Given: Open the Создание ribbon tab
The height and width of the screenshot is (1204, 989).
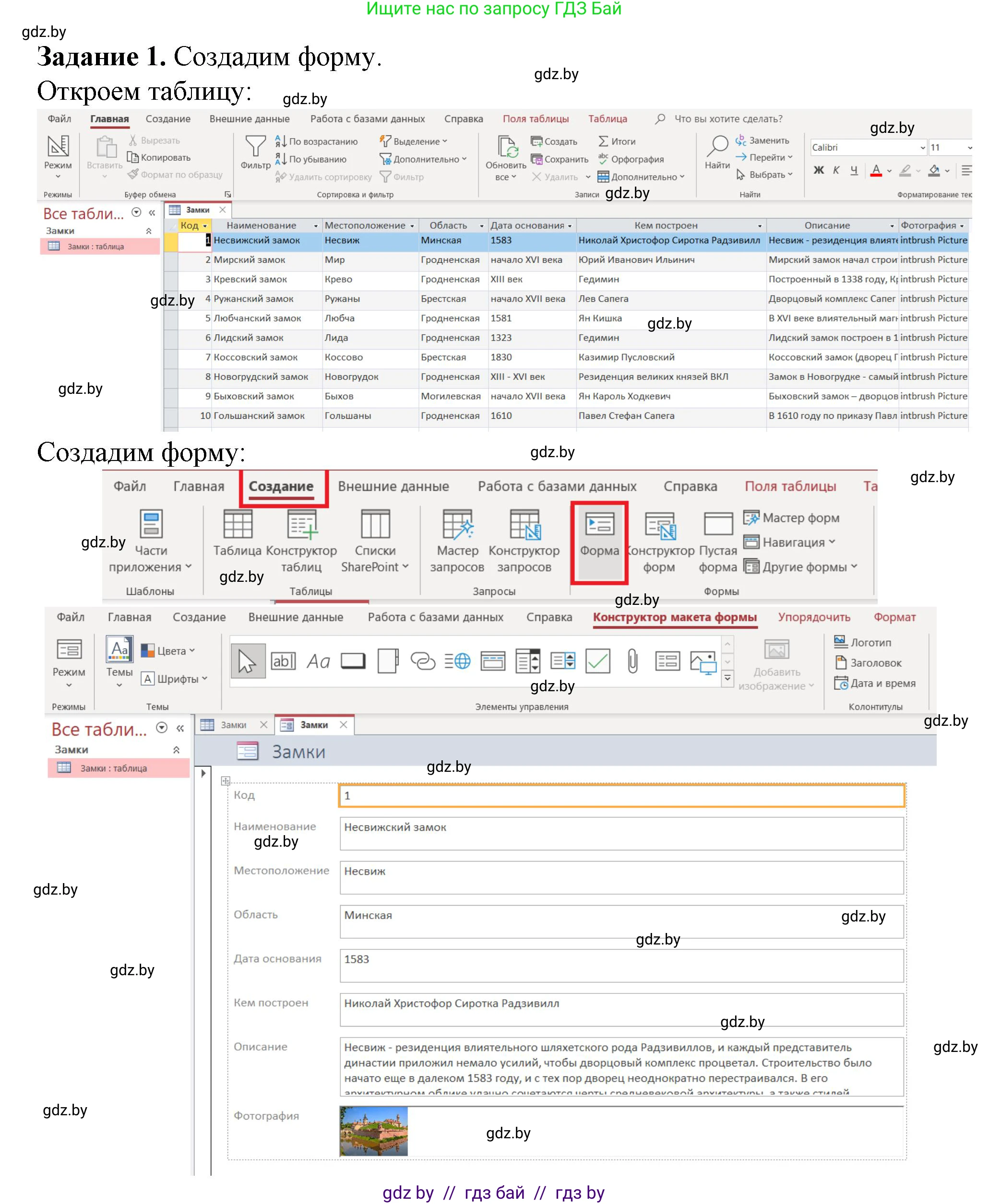Looking at the screenshot, I should (281, 486).
